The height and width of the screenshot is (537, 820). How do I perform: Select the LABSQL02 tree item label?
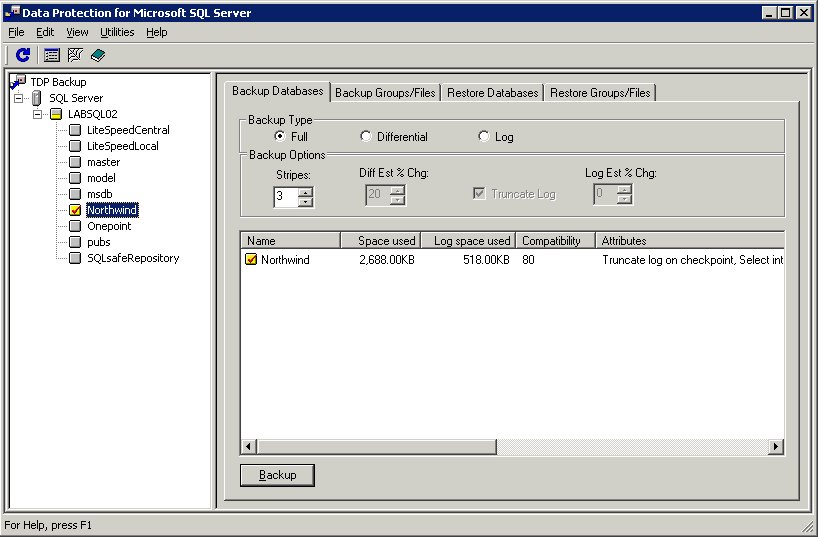tap(93, 114)
